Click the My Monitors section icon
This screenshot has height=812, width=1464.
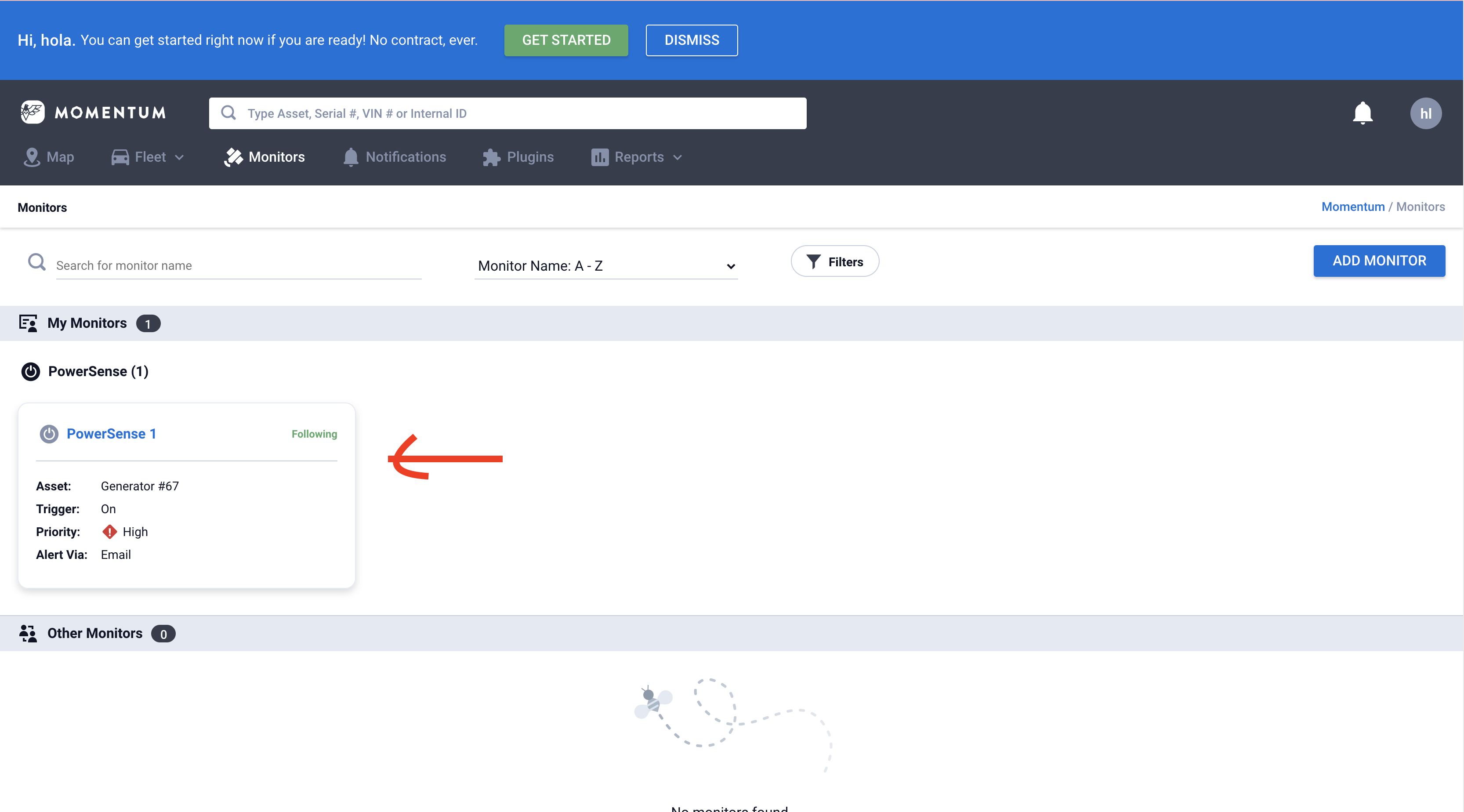pyautogui.click(x=28, y=323)
